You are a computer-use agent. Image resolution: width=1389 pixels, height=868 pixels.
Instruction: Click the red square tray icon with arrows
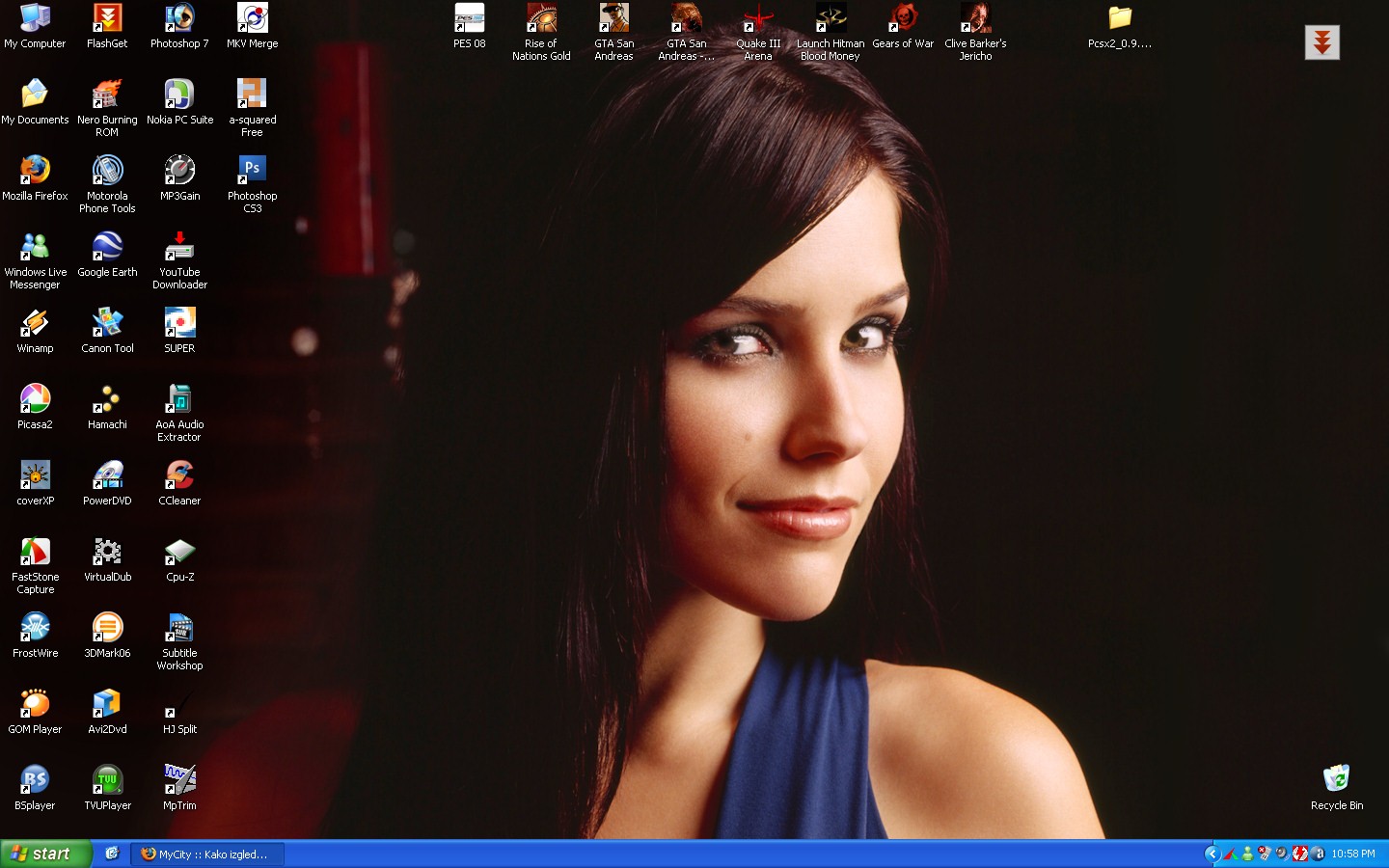[1300, 854]
